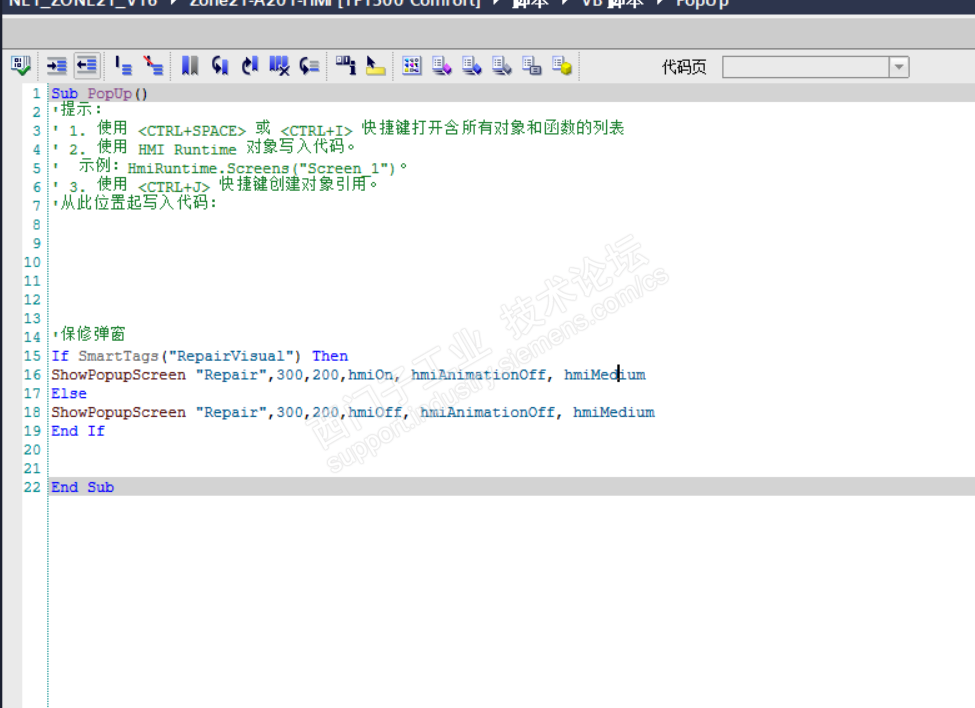The height and width of the screenshot is (708, 975).
Task: Click the 'End If' line
Action: tap(78, 431)
